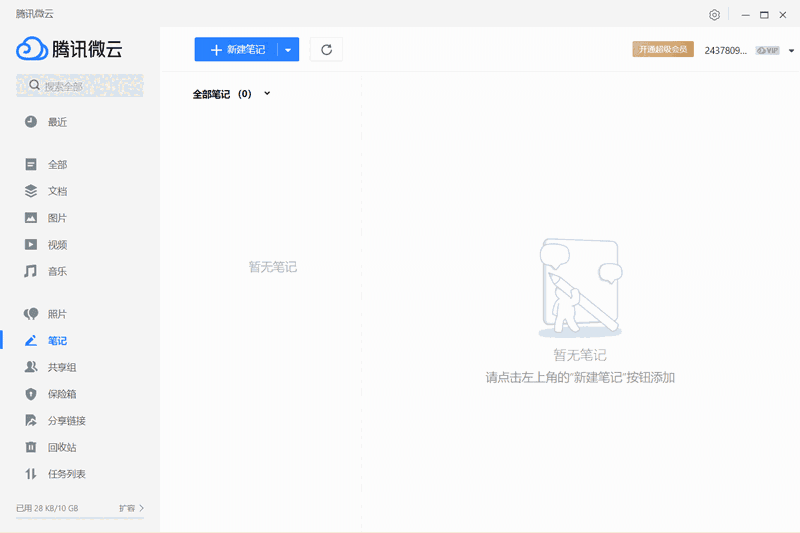Click the 视频 play icon

(31, 244)
